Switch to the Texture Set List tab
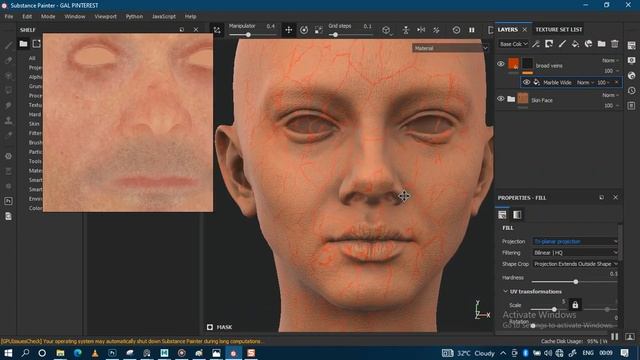 558,29
